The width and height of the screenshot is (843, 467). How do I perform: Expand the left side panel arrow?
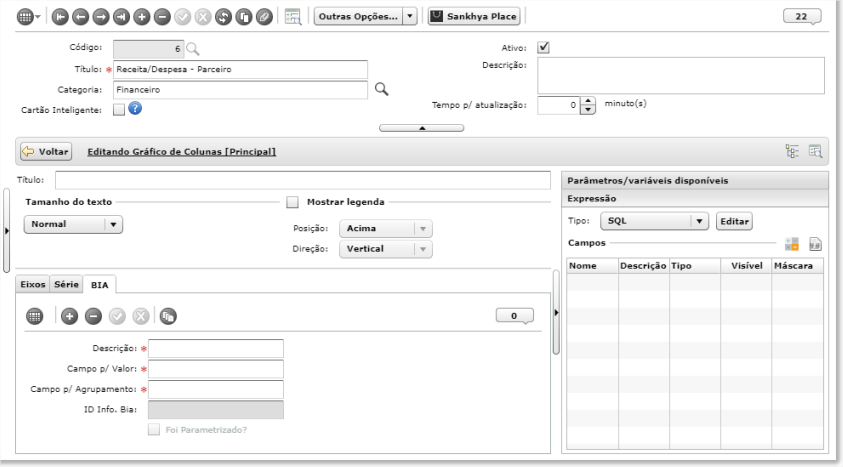(6, 231)
